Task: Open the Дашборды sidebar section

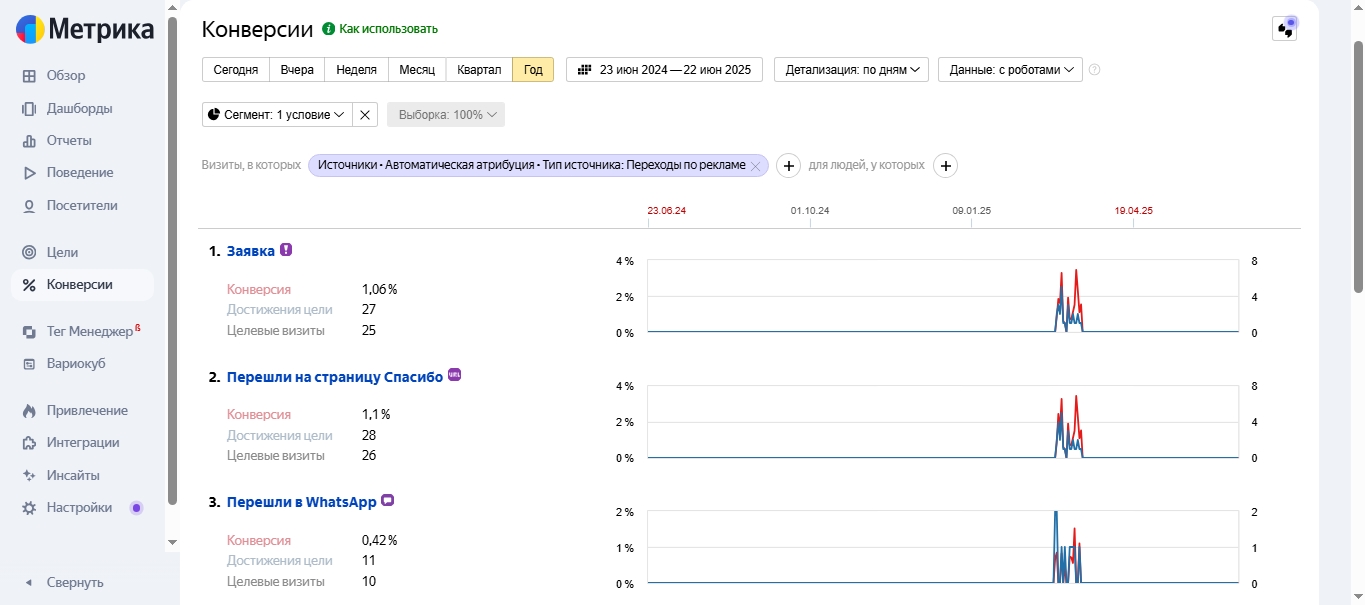Action: pyautogui.click(x=79, y=108)
